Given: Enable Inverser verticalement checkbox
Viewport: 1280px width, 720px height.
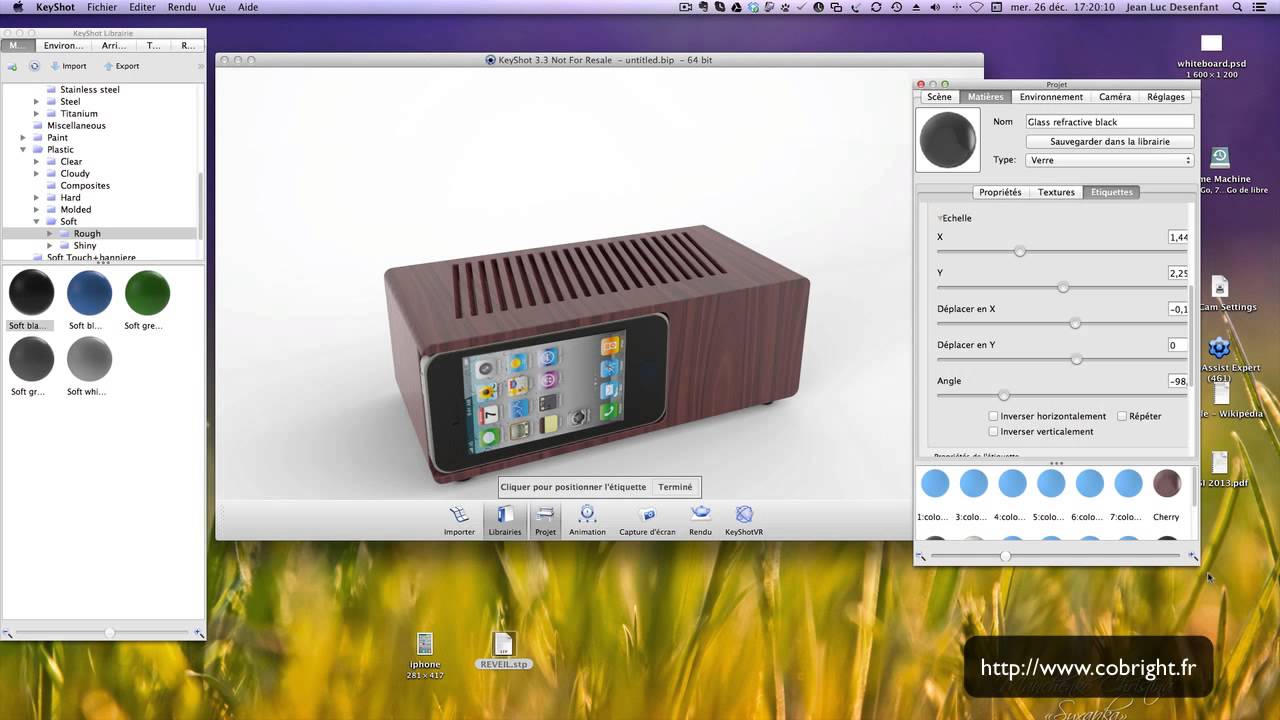Looking at the screenshot, I should click(993, 432).
